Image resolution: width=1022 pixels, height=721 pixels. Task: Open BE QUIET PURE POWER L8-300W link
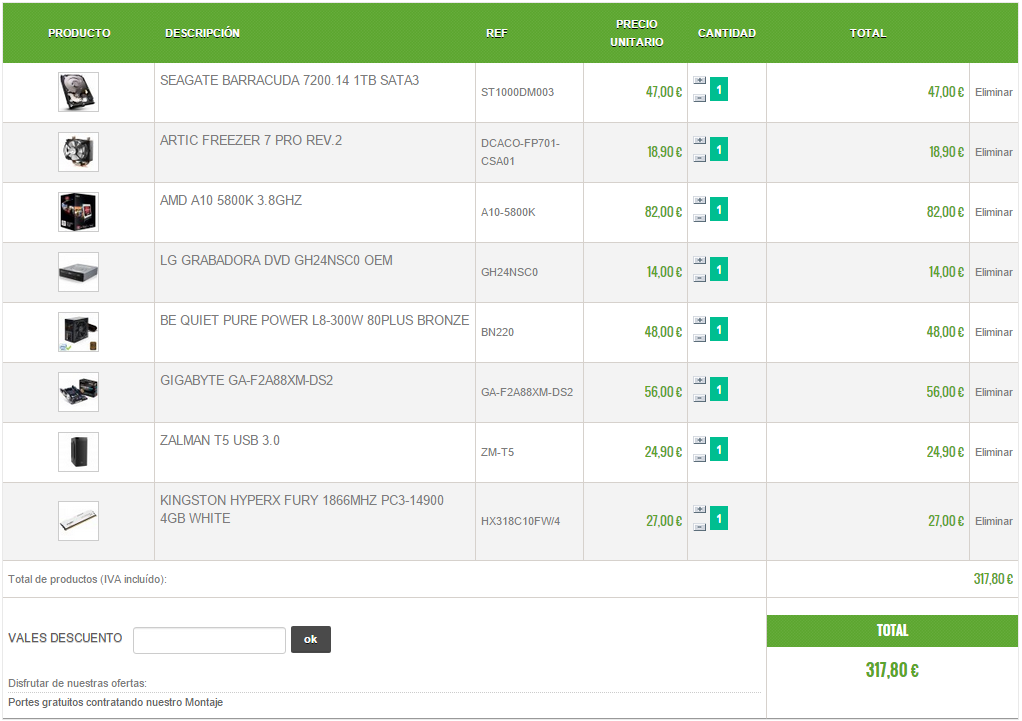point(314,320)
